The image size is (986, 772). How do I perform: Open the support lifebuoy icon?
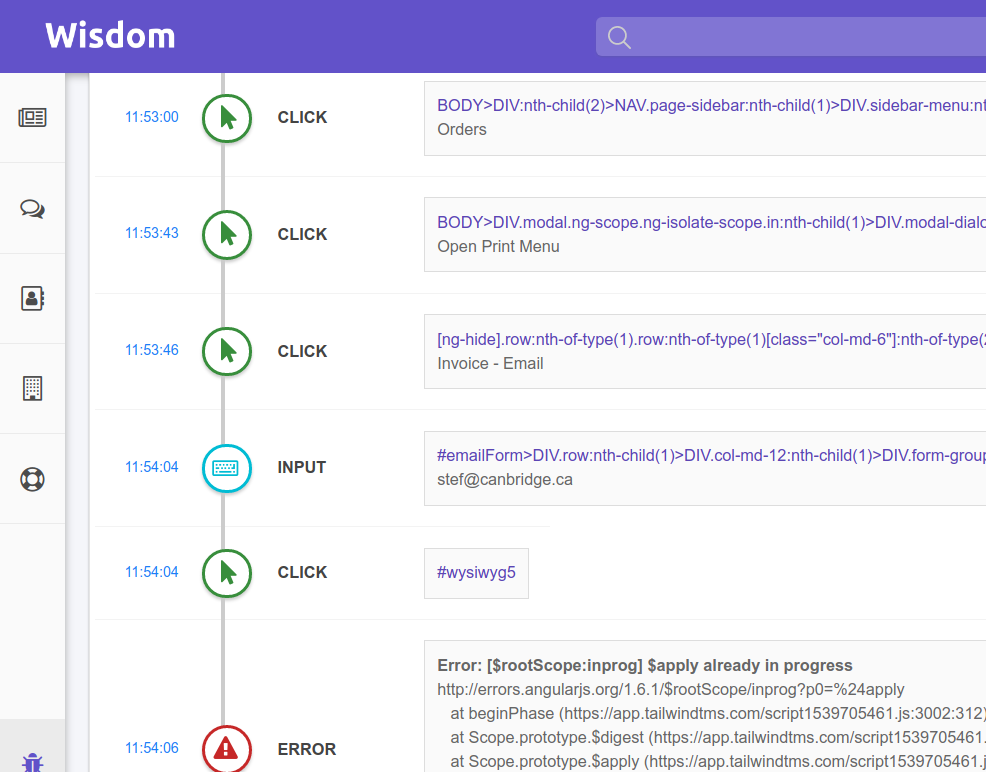pos(32,479)
